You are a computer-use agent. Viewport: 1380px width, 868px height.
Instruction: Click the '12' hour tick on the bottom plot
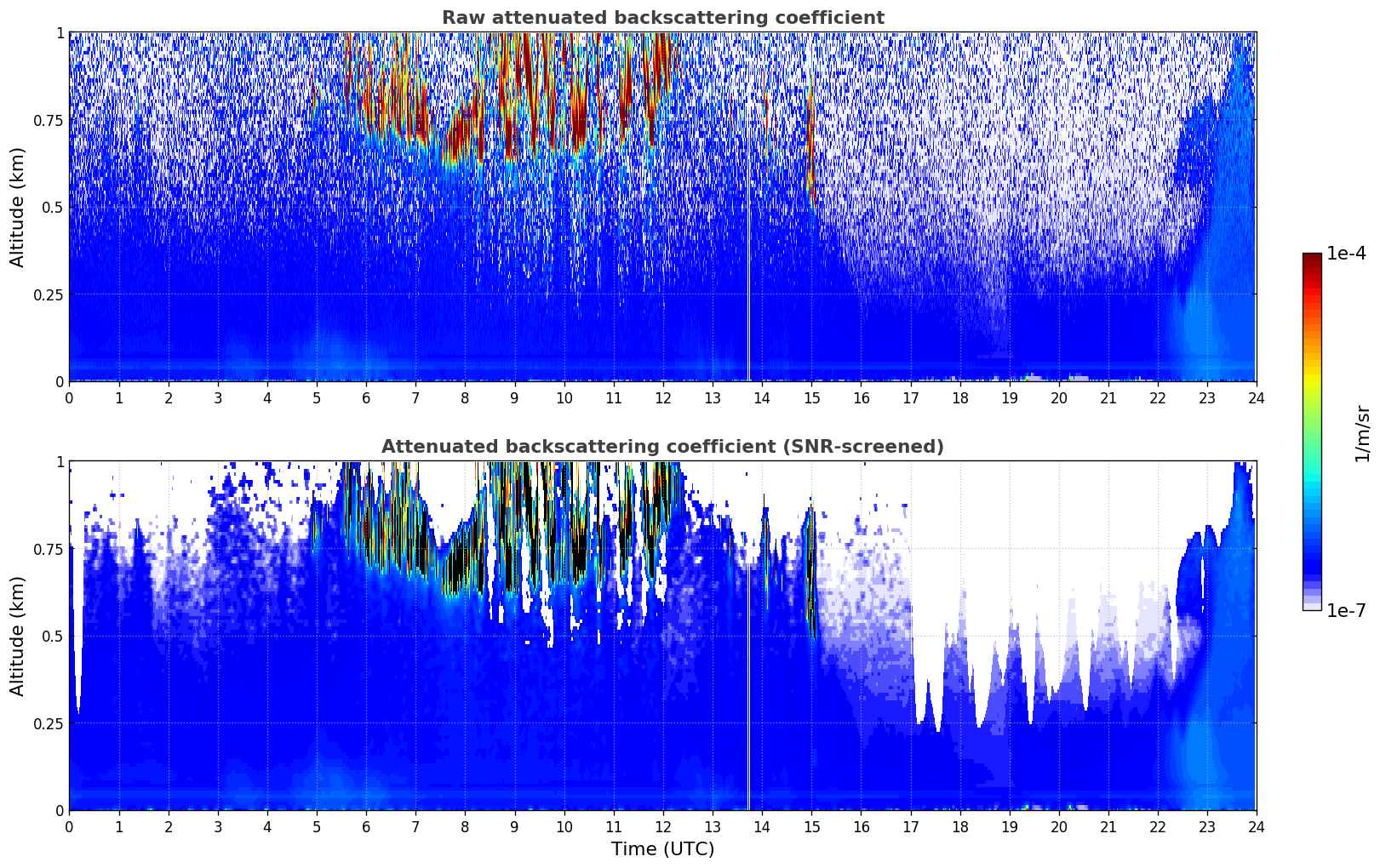pos(662,826)
